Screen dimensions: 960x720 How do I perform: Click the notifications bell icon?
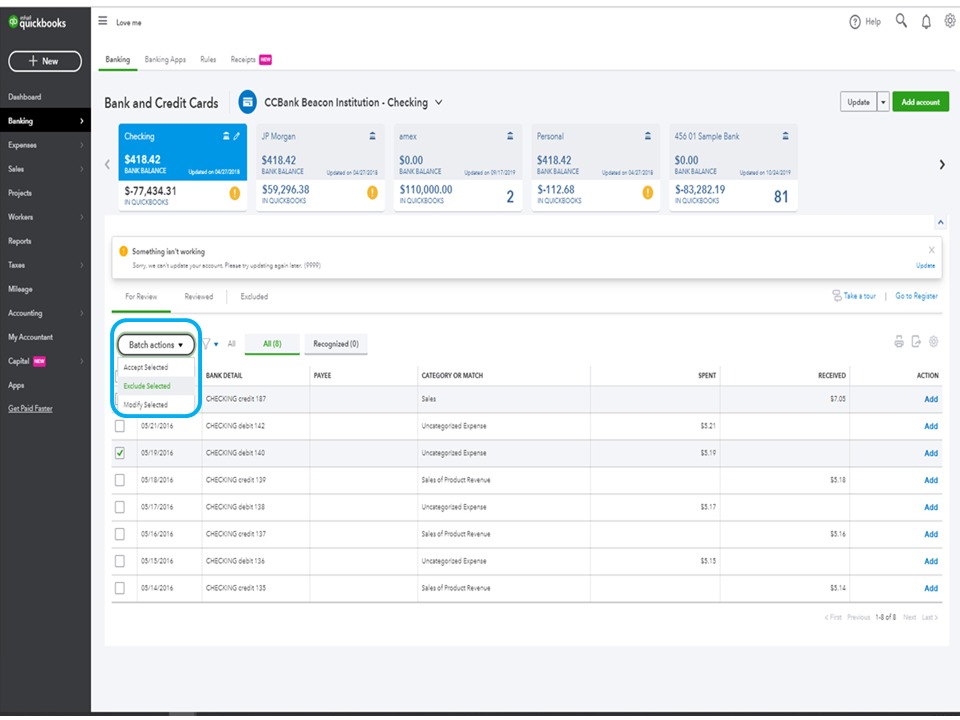[x=926, y=21]
